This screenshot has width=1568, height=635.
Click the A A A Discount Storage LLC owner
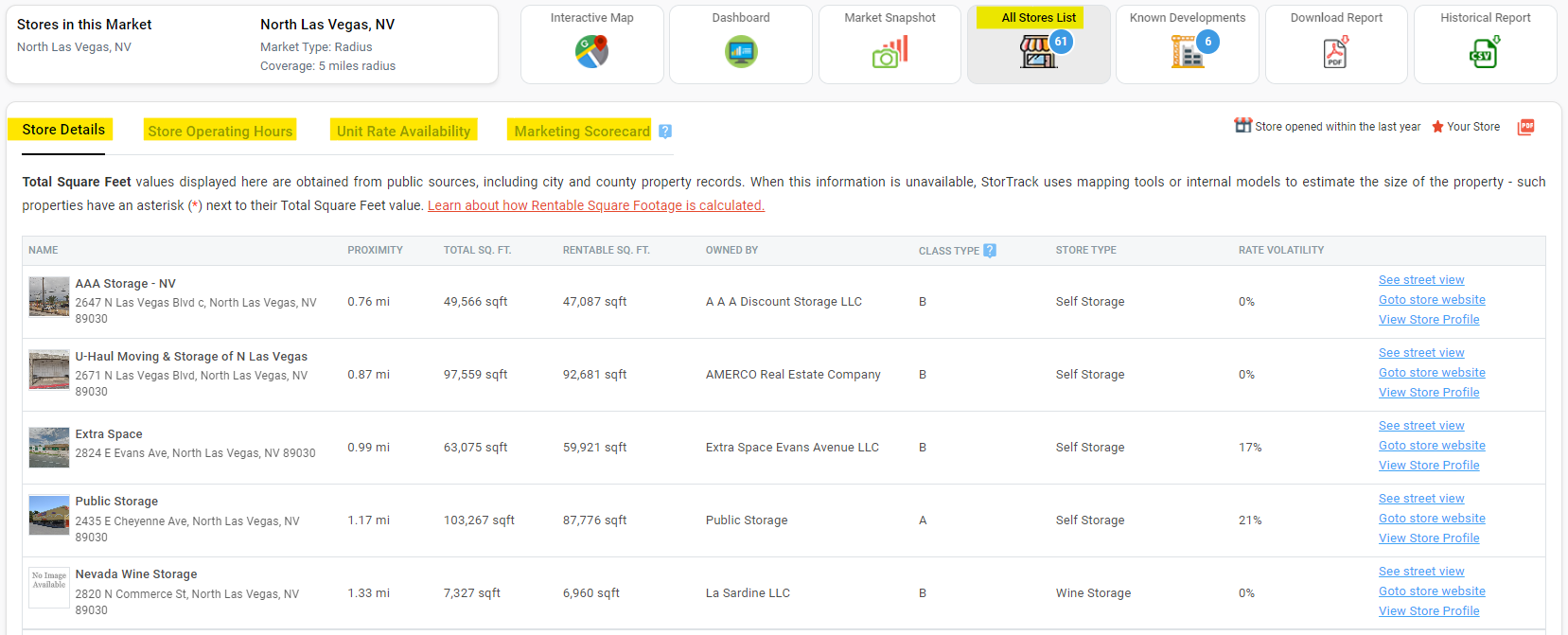pos(784,302)
